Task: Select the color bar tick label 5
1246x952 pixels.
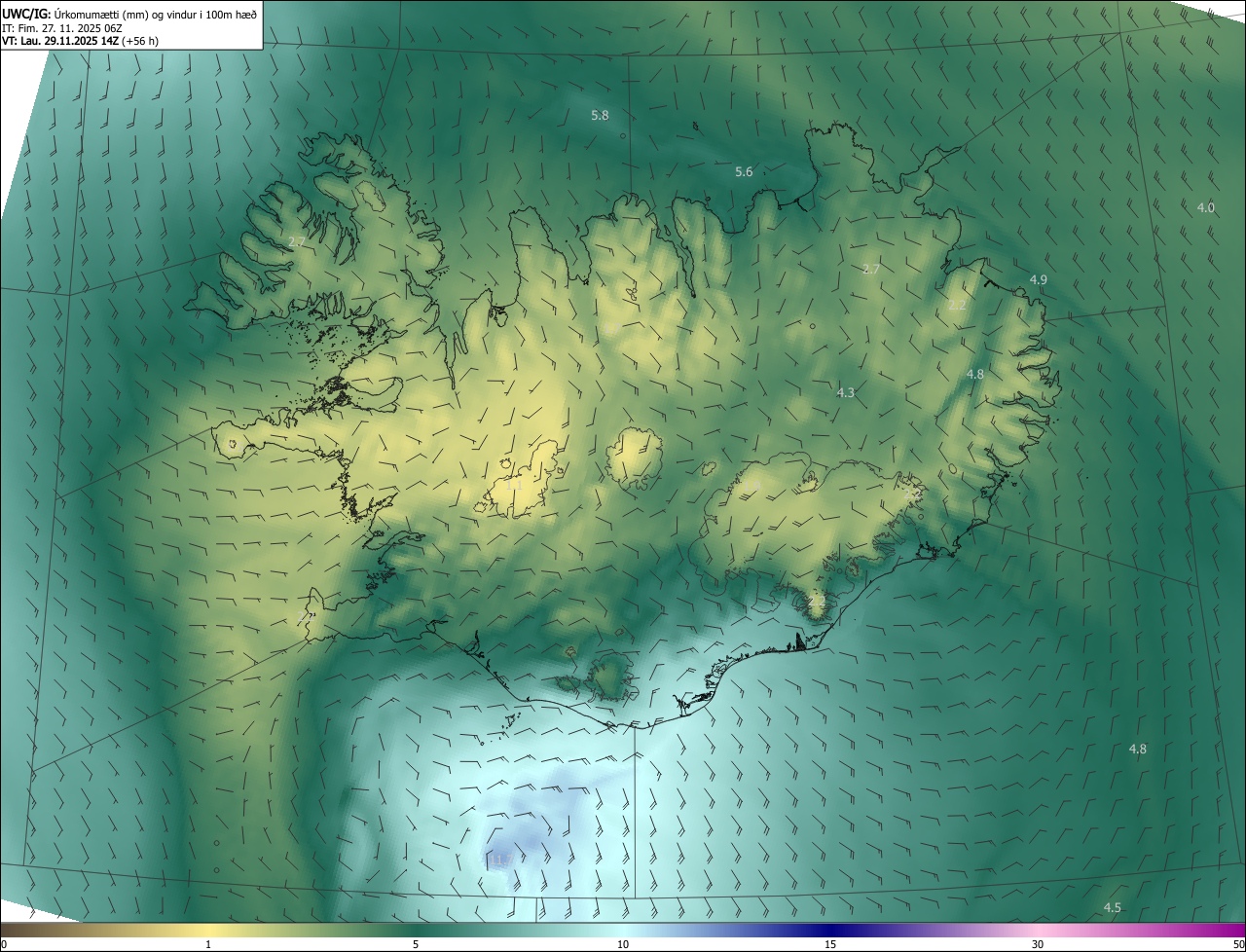Action: 416,944
